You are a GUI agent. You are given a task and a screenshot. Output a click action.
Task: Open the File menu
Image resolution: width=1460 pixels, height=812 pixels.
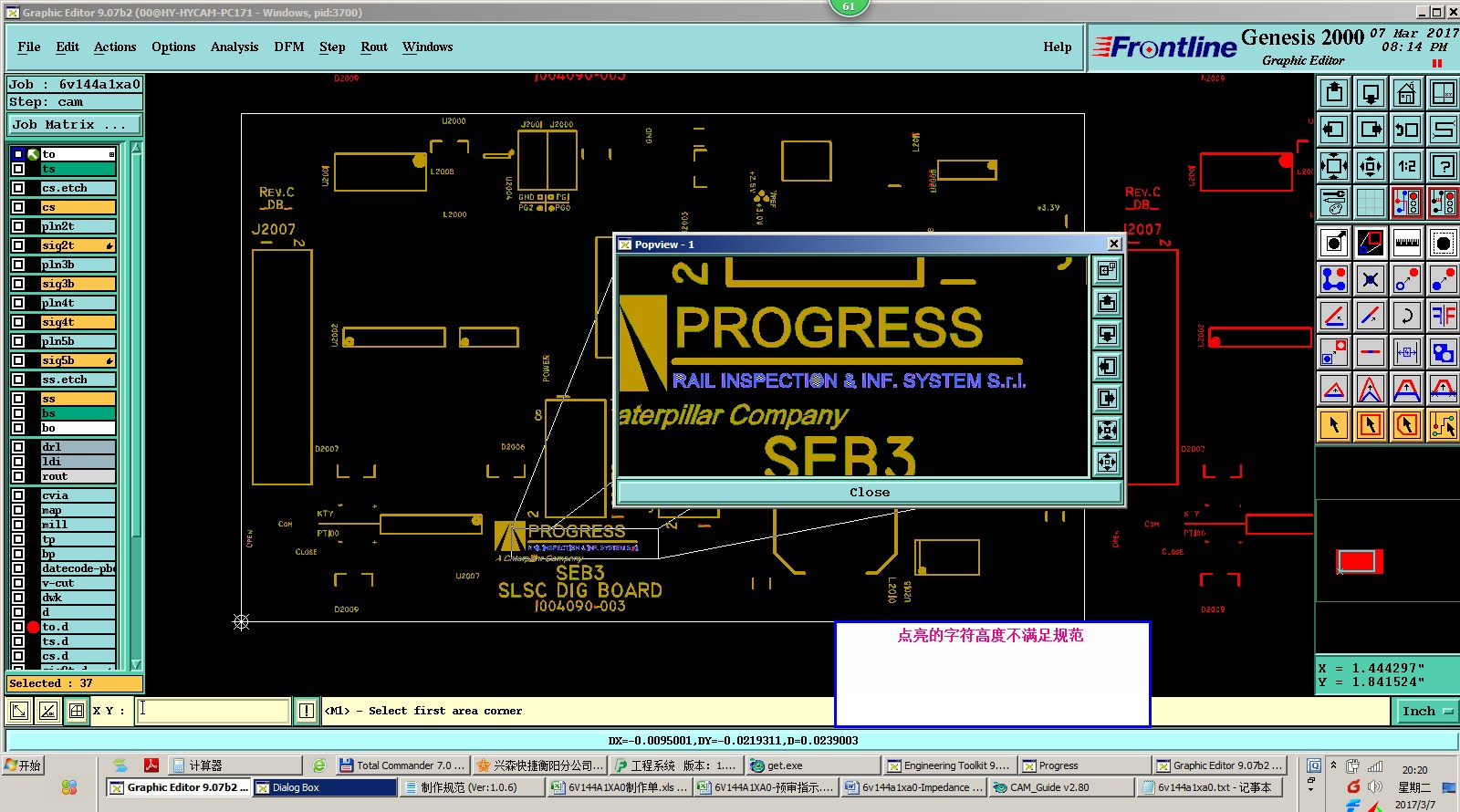pyautogui.click(x=29, y=47)
